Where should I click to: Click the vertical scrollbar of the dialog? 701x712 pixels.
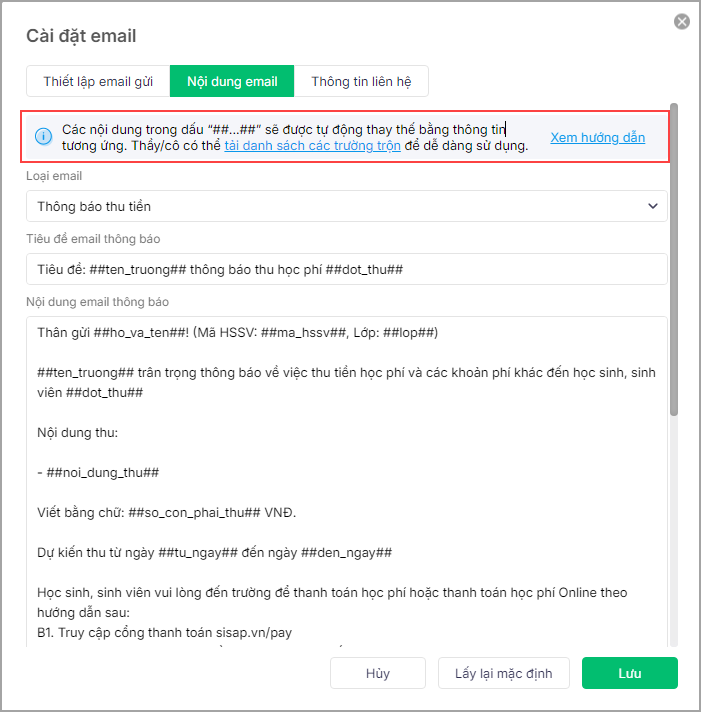675,260
